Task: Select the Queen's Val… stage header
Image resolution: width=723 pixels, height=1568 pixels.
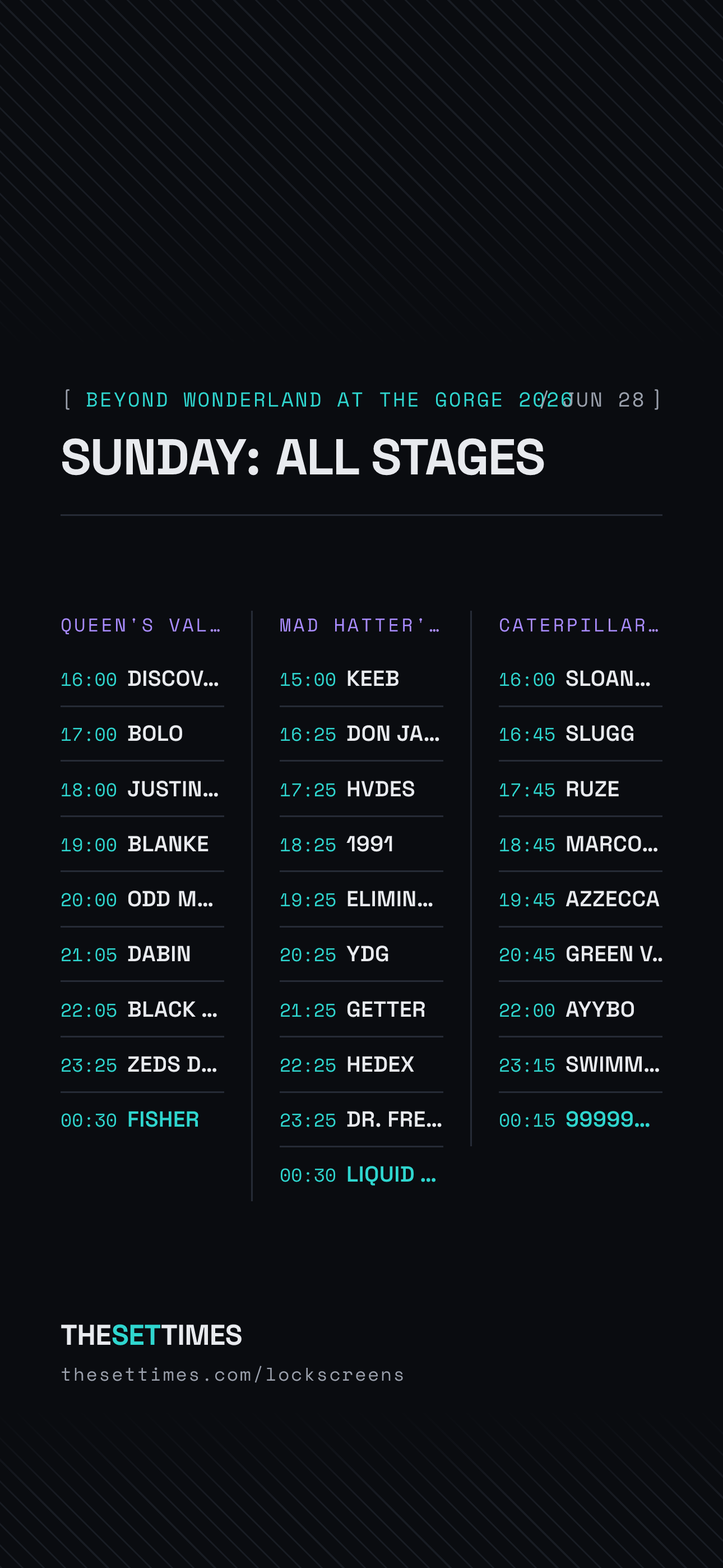Action: 141,625
